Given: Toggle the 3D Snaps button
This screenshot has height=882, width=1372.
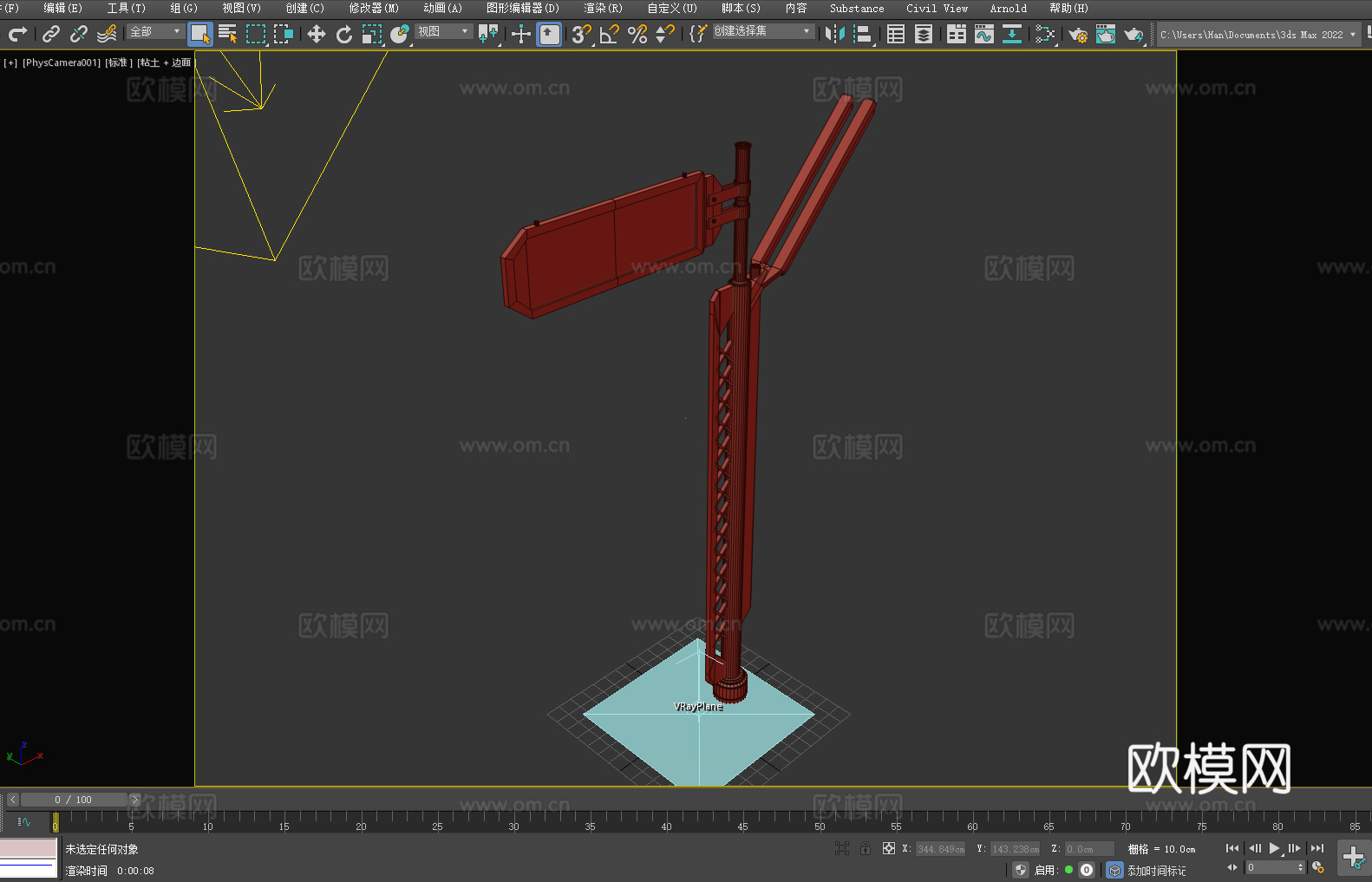Looking at the screenshot, I should click(581, 34).
